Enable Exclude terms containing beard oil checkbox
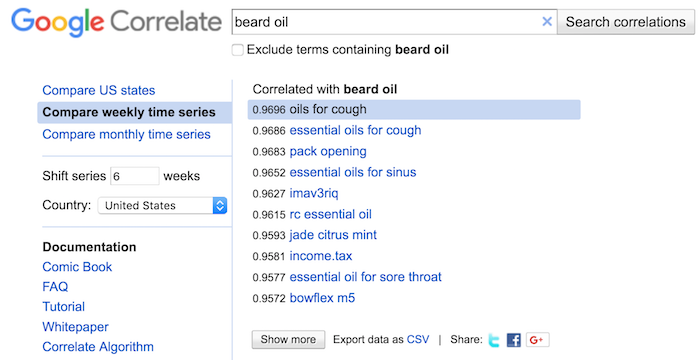This screenshot has height=360, width=700. (x=238, y=50)
